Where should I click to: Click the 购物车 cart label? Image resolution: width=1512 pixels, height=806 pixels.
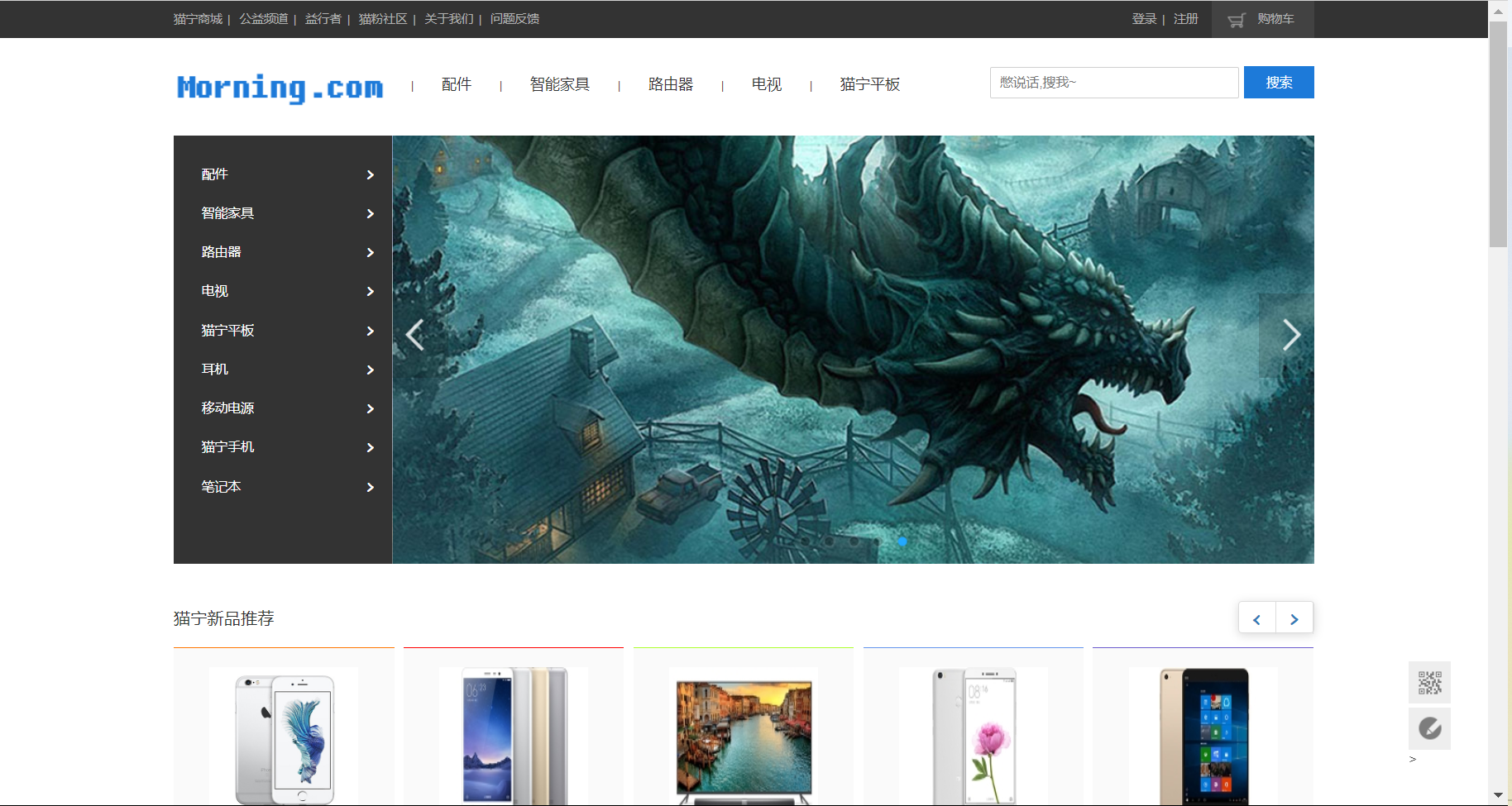1275,19
